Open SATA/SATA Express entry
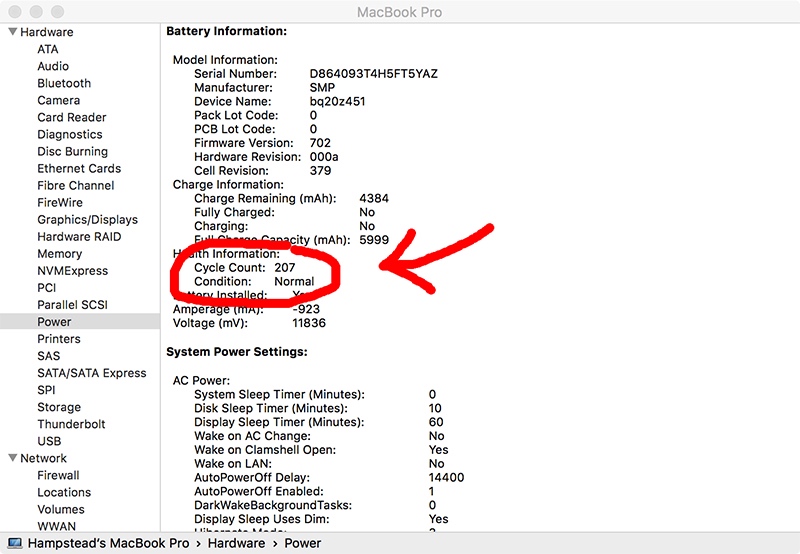The width and height of the screenshot is (800, 554). click(x=92, y=373)
